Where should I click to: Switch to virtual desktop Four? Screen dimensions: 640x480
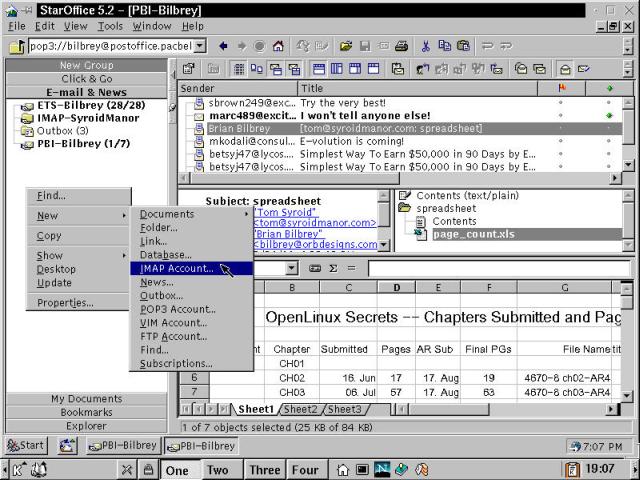[305, 469]
